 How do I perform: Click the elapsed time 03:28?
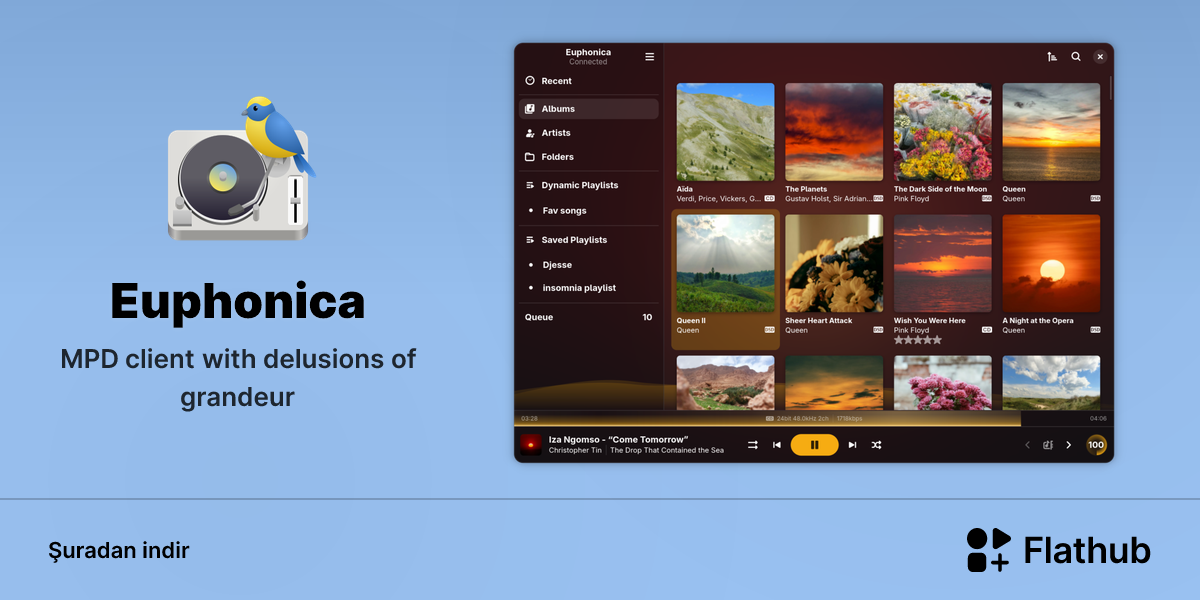[x=529, y=418]
